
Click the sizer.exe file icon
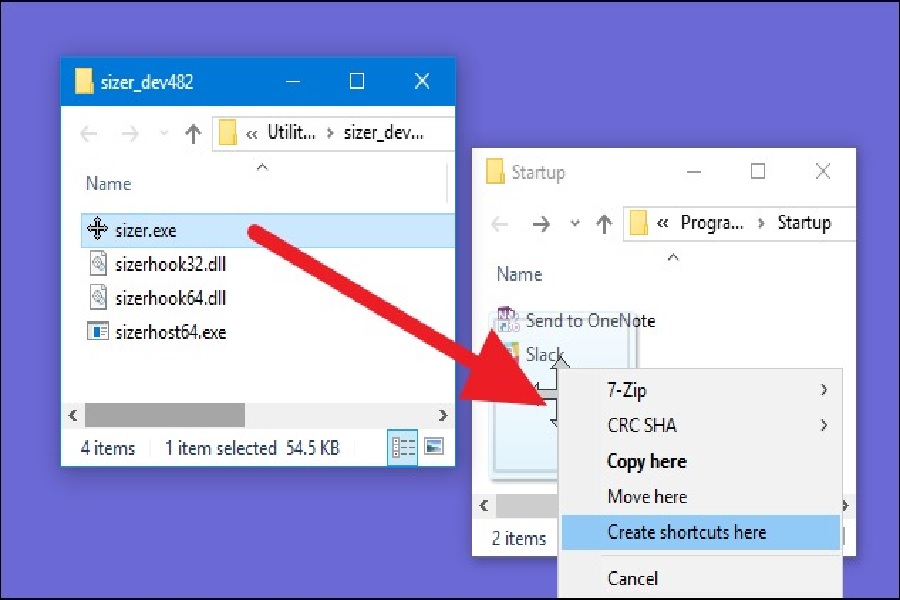97,230
